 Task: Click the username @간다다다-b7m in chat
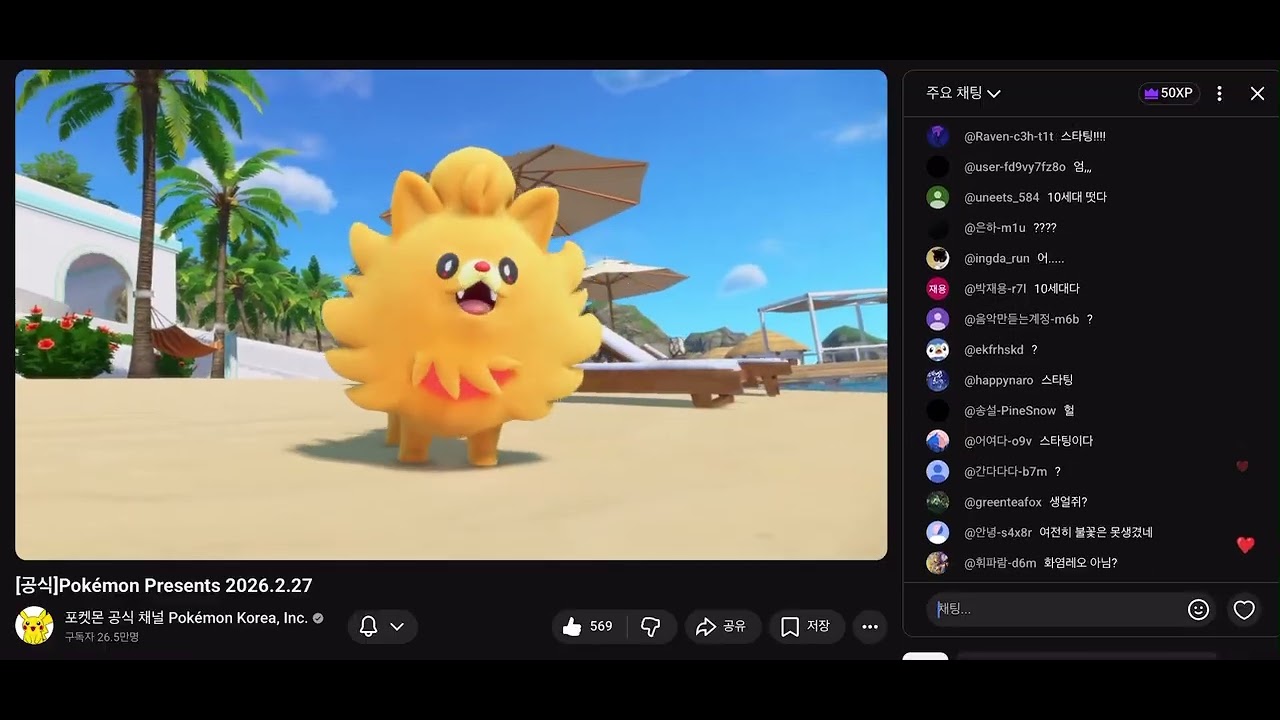click(x=1005, y=471)
